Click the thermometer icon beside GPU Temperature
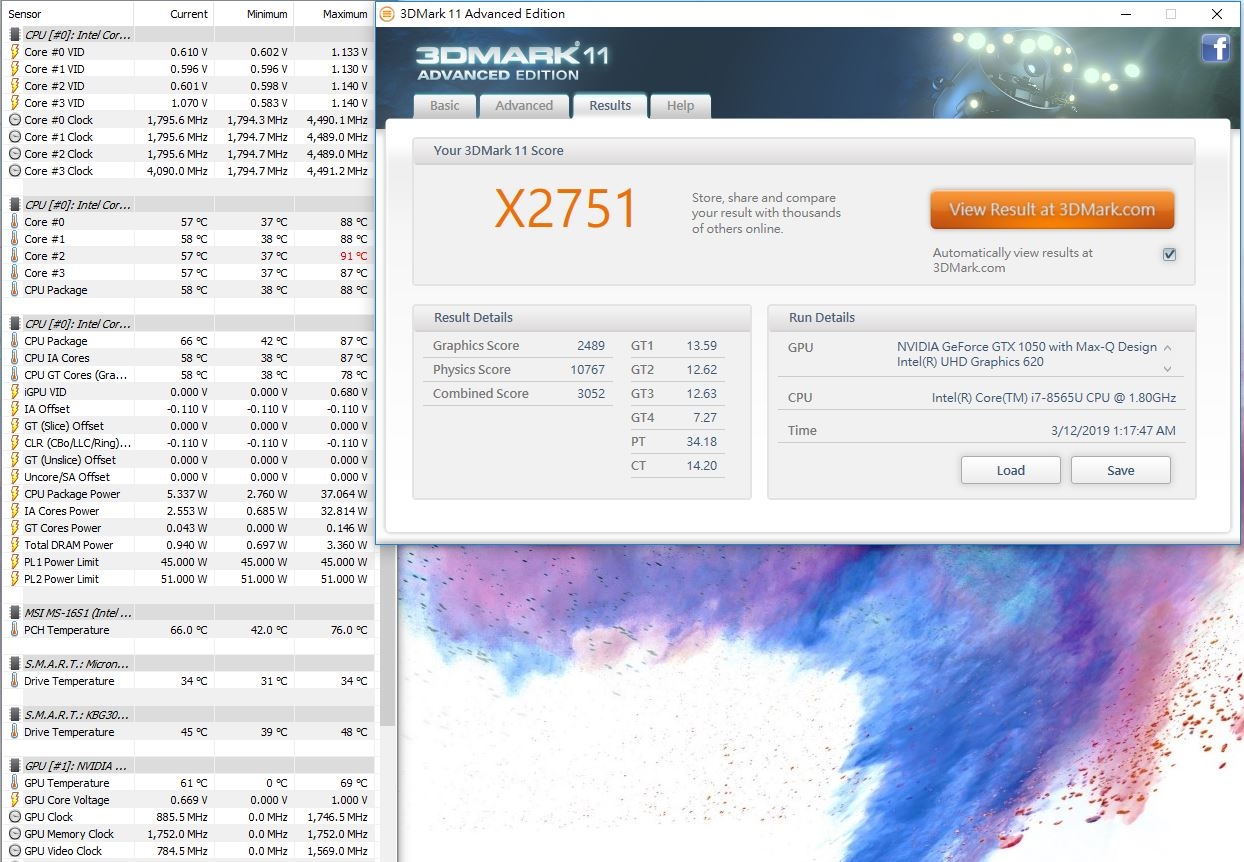 coord(15,783)
